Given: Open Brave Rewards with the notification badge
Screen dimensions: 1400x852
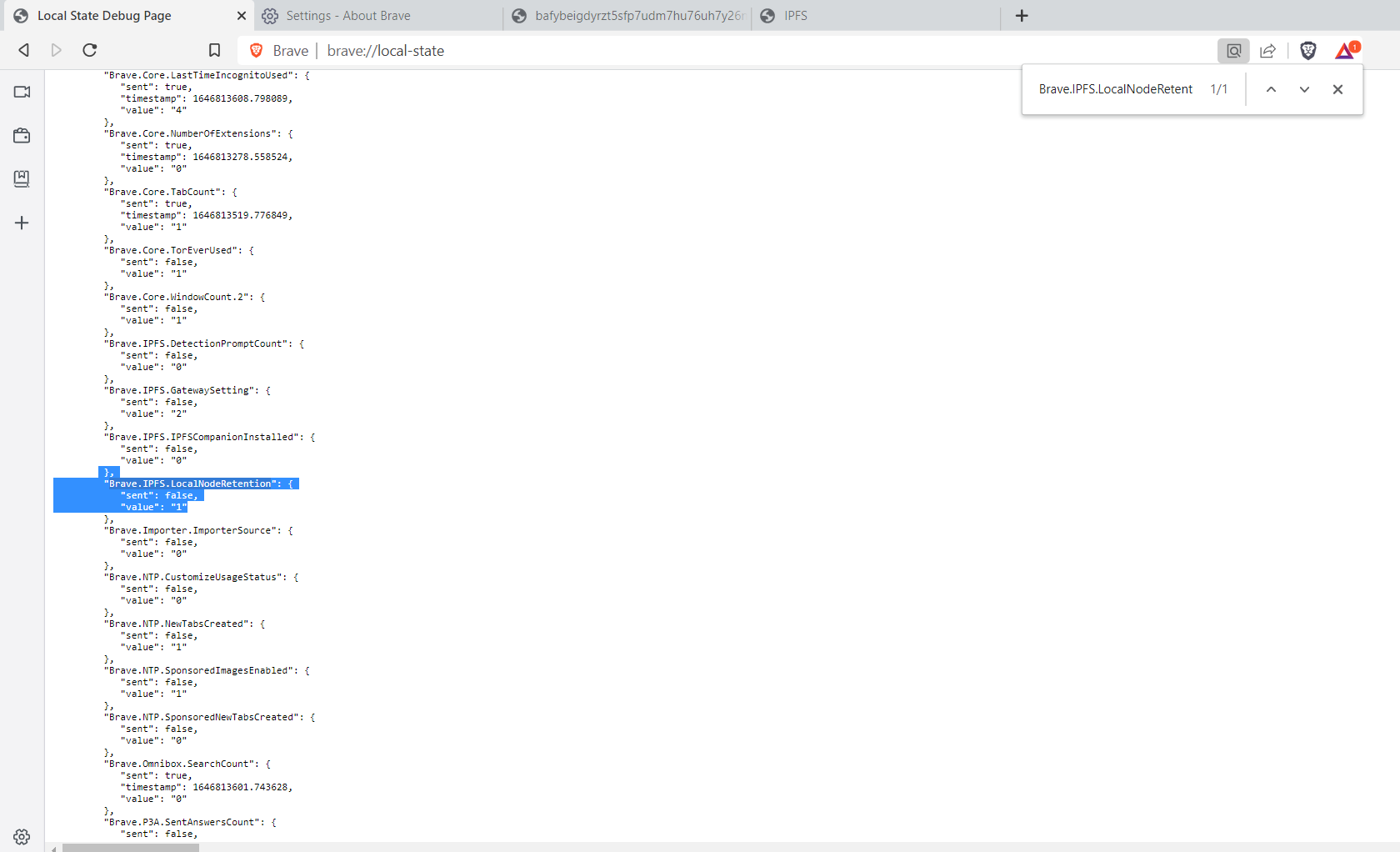Looking at the screenshot, I should pos(1344,50).
